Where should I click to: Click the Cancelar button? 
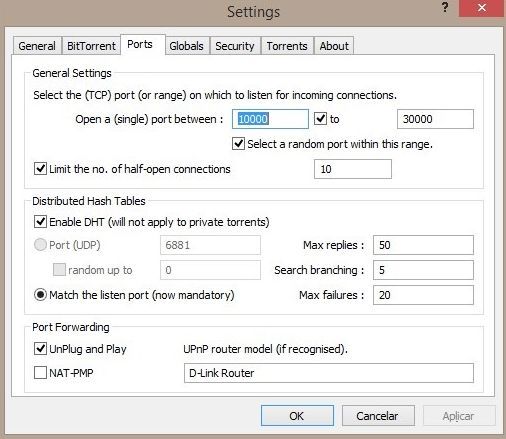click(x=378, y=416)
